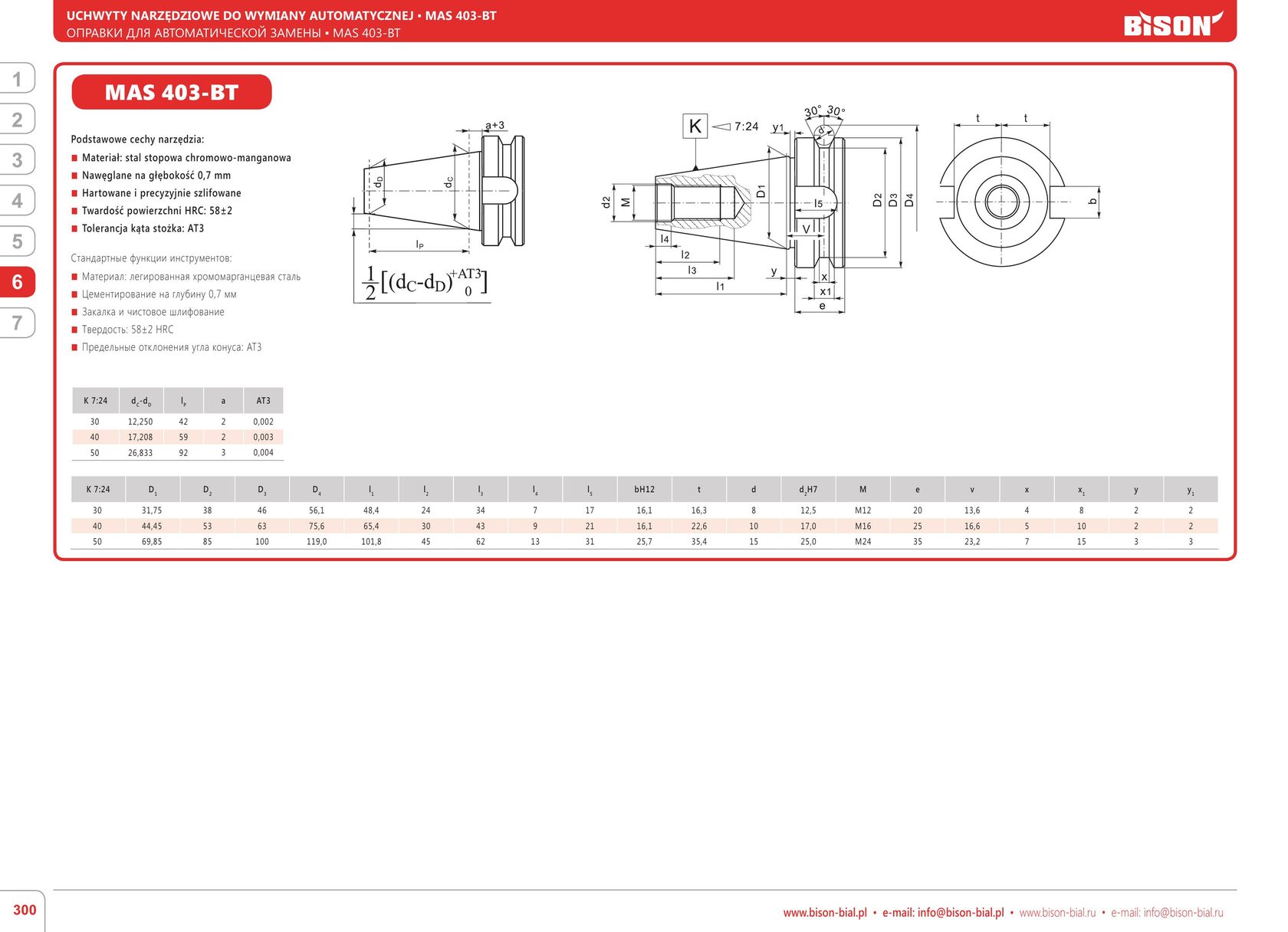Click the AT3 value 0,002
The image size is (1288, 932).
point(264,422)
